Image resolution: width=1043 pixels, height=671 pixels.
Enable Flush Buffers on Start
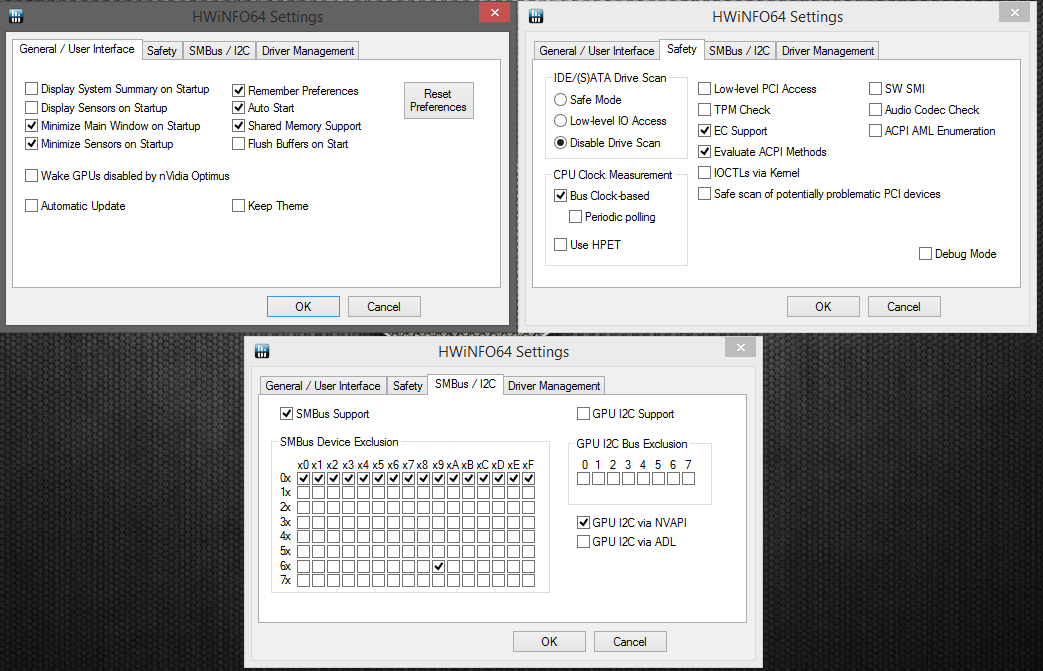pyautogui.click(x=290, y=144)
